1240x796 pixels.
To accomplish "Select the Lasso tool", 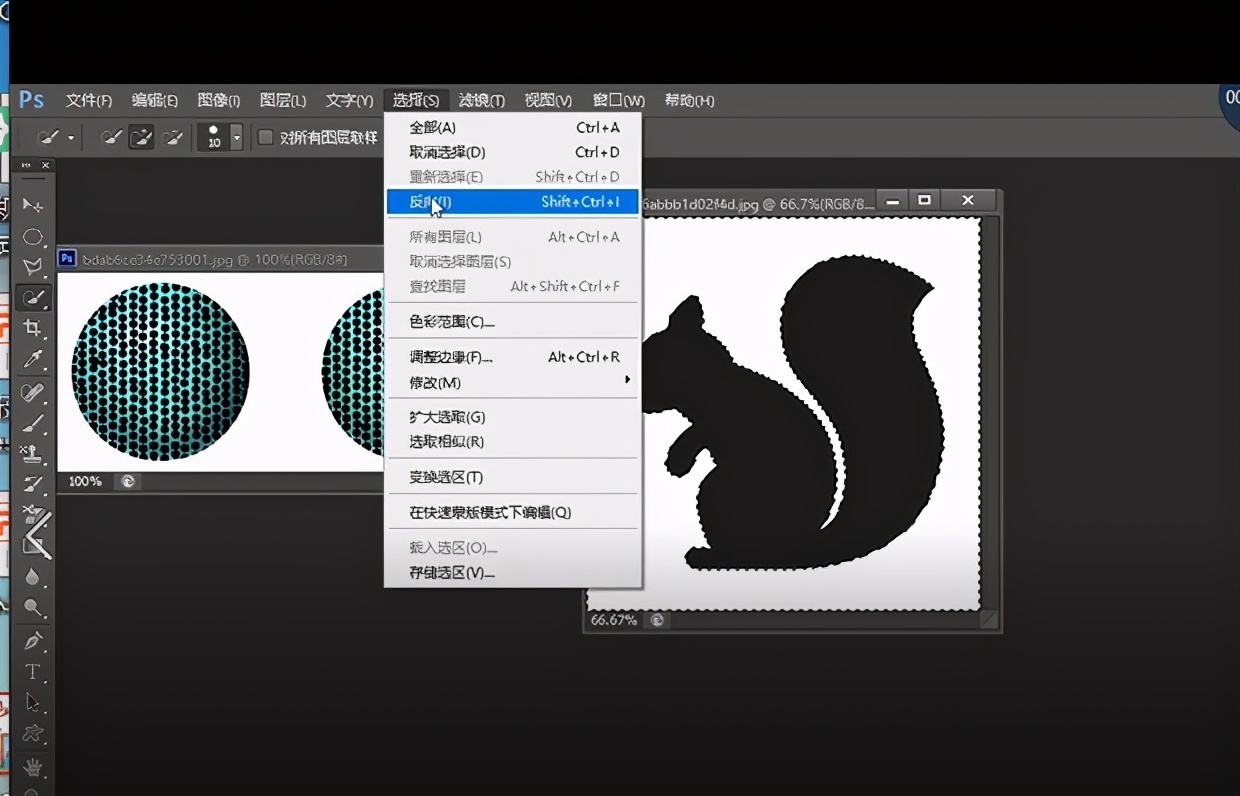I will pos(34,266).
